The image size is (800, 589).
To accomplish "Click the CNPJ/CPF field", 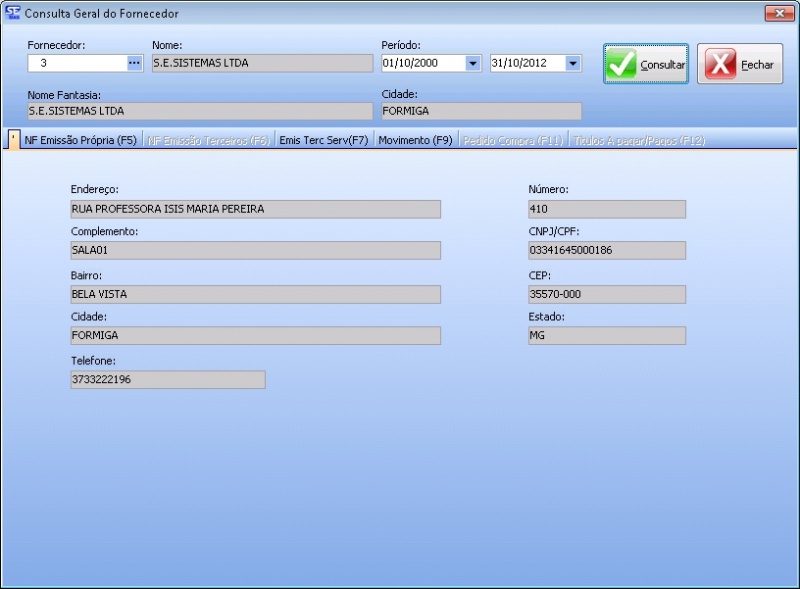I will 606,251.
